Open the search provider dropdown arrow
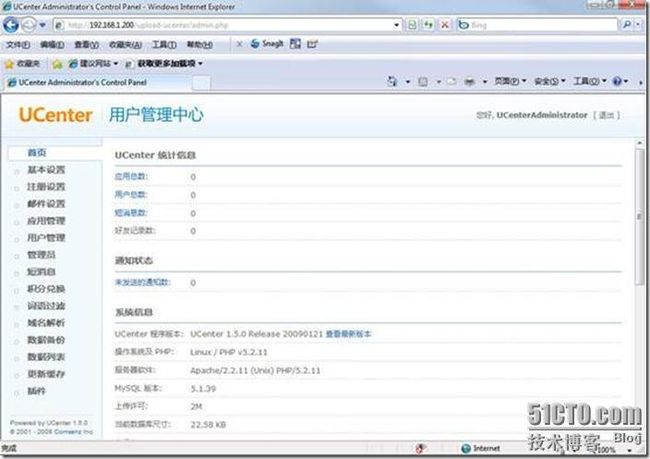650x459 pixels. coord(638,25)
